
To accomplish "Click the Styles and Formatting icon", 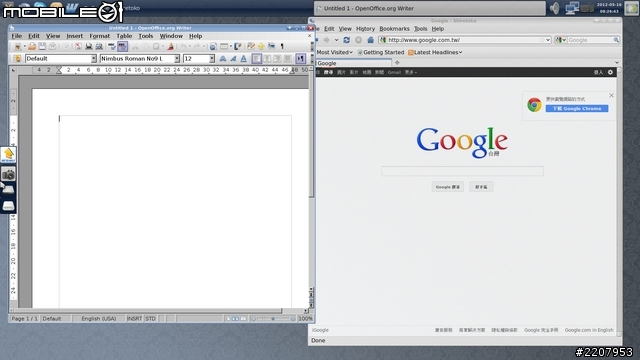I will pyautogui.click(x=17, y=59).
